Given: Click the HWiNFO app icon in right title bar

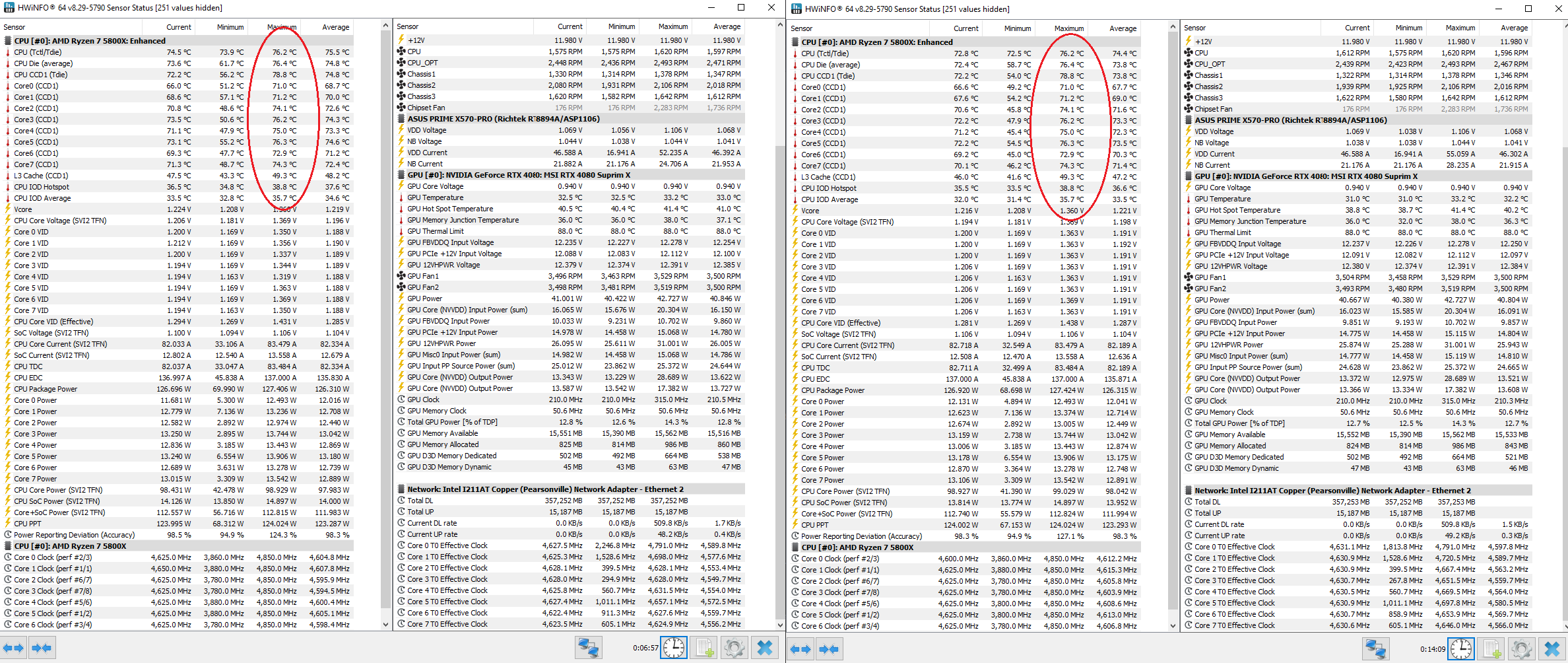Looking at the screenshot, I should pyautogui.click(x=797, y=9).
